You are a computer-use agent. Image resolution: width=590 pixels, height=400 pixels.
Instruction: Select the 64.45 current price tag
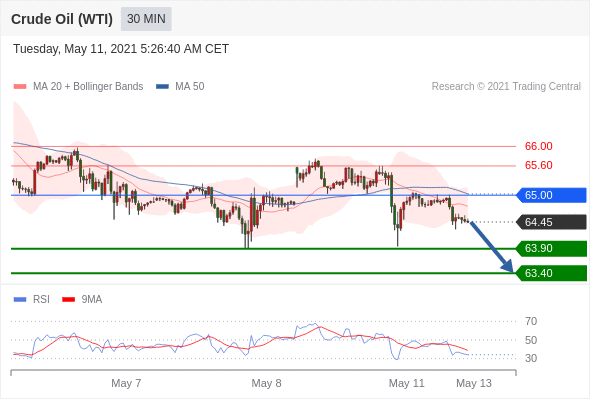point(552,222)
